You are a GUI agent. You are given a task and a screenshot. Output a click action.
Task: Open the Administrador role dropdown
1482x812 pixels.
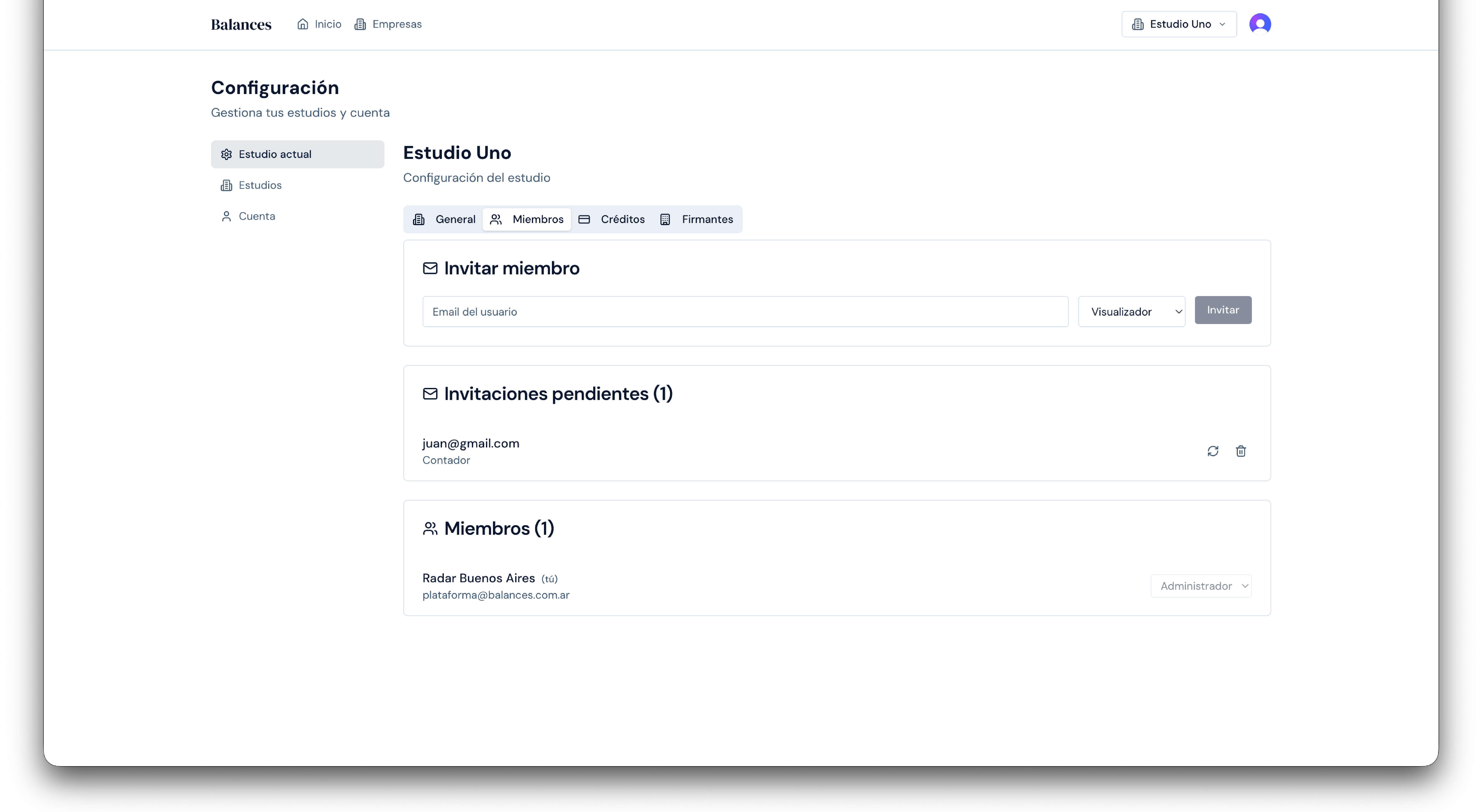click(1201, 586)
